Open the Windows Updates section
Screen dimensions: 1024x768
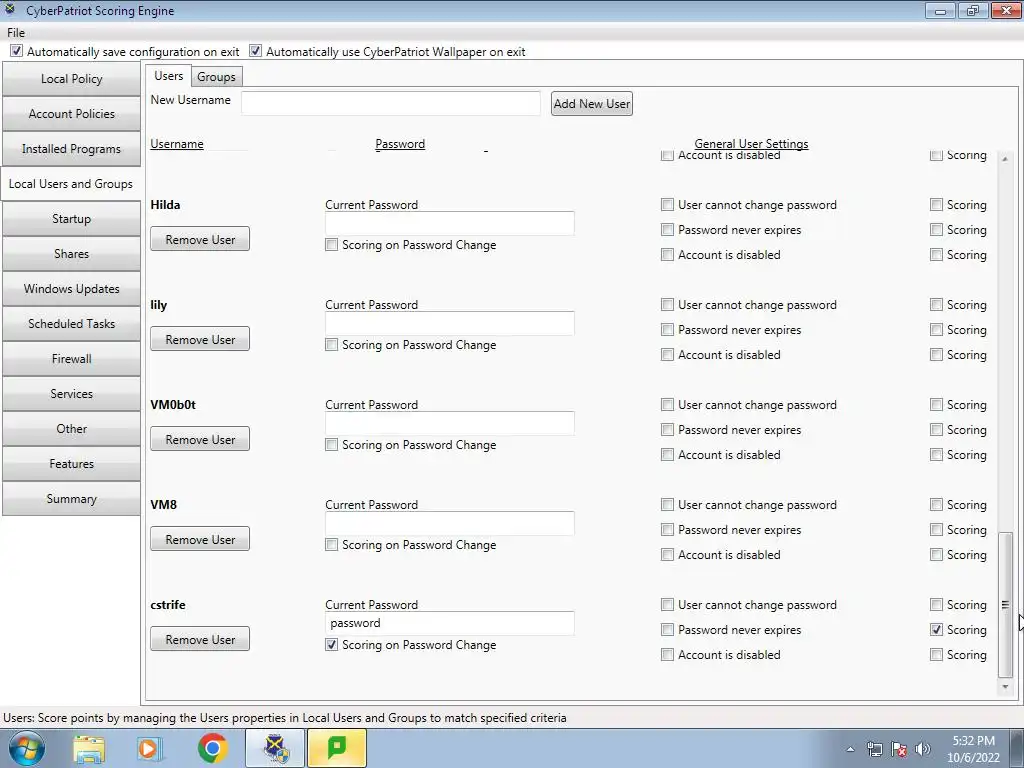click(71, 289)
